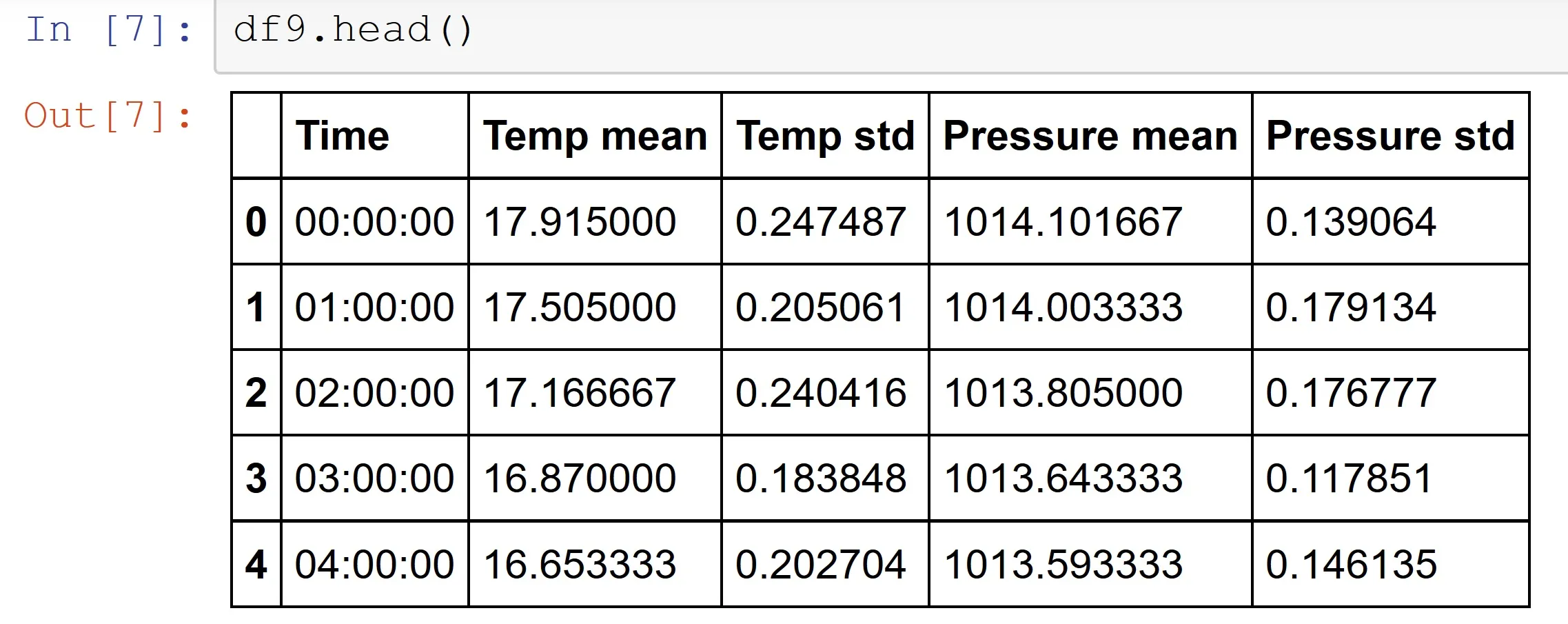Click the 04:00:00 time cell
1568x624 pixels.
click(374, 565)
